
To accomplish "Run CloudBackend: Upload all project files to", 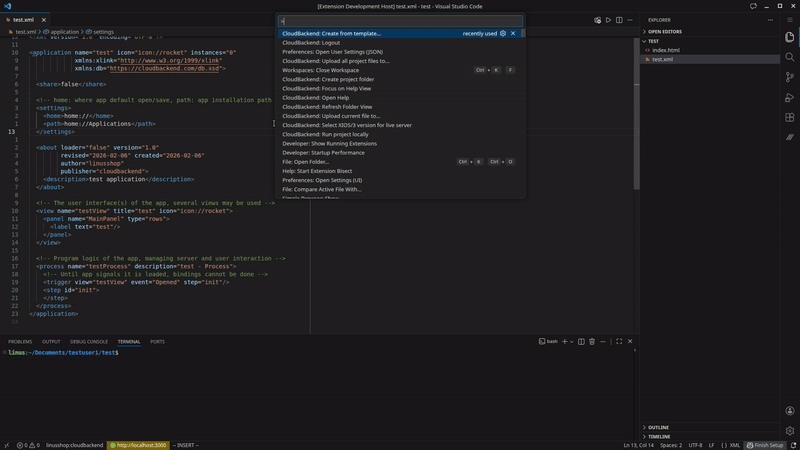I will pos(400,61).
